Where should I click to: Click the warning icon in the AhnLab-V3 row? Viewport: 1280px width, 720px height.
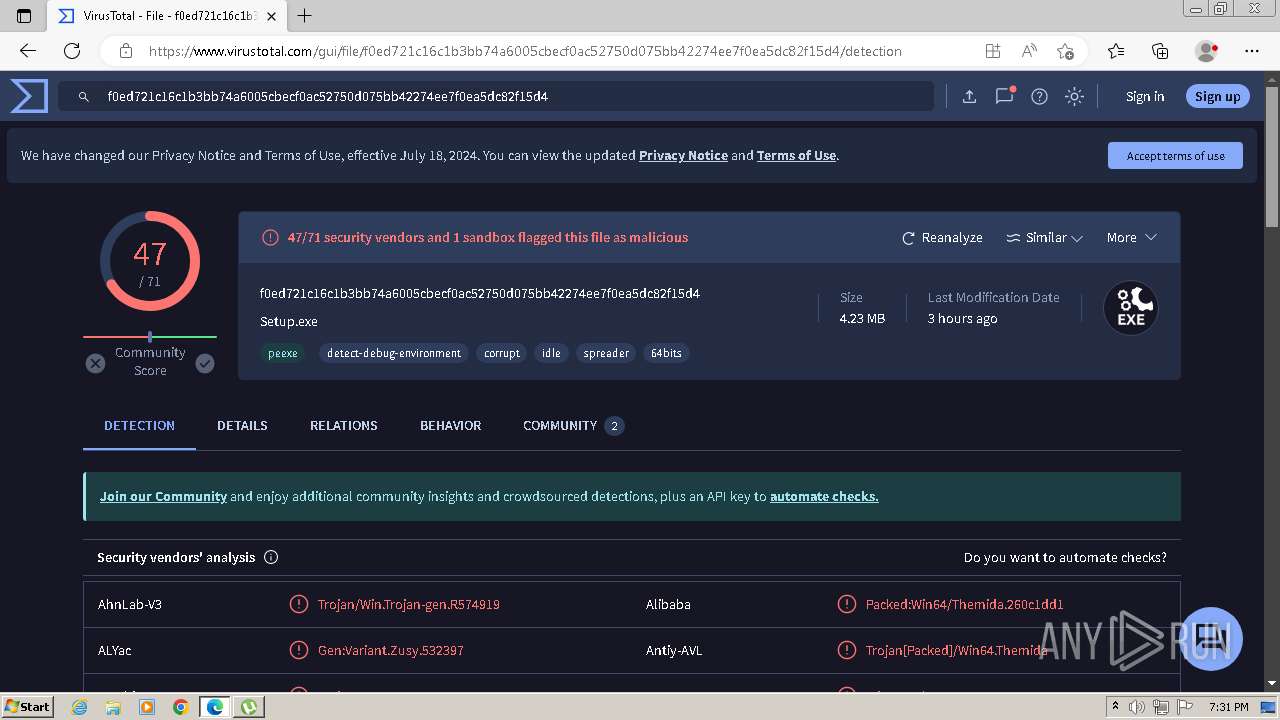298,604
